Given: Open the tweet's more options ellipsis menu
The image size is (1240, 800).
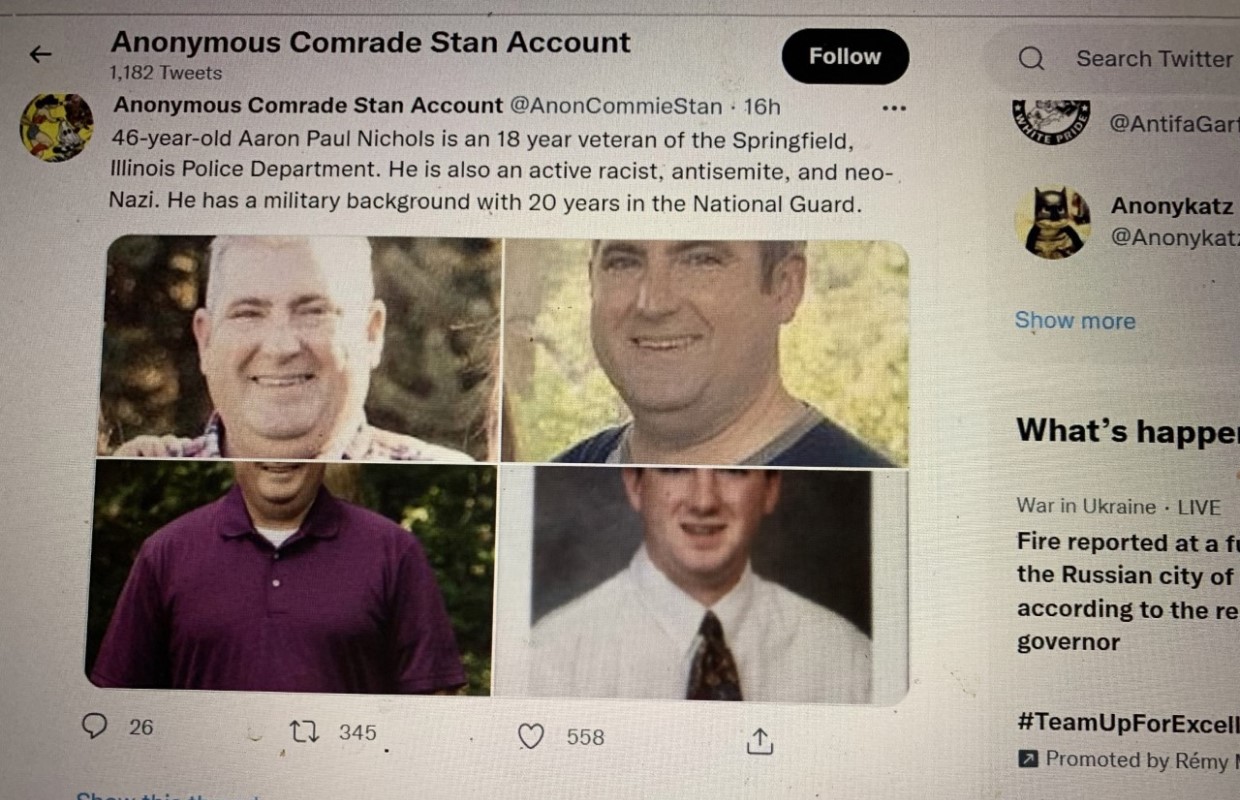Looking at the screenshot, I should point(895,107).
